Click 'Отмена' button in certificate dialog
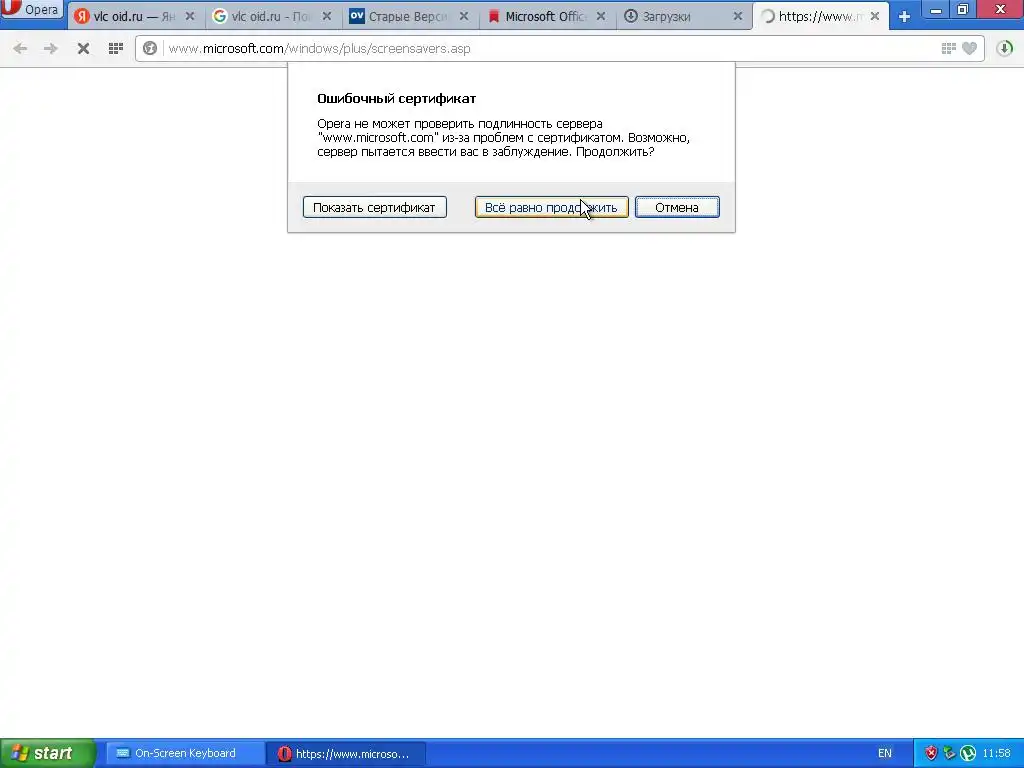 (677, 208)
